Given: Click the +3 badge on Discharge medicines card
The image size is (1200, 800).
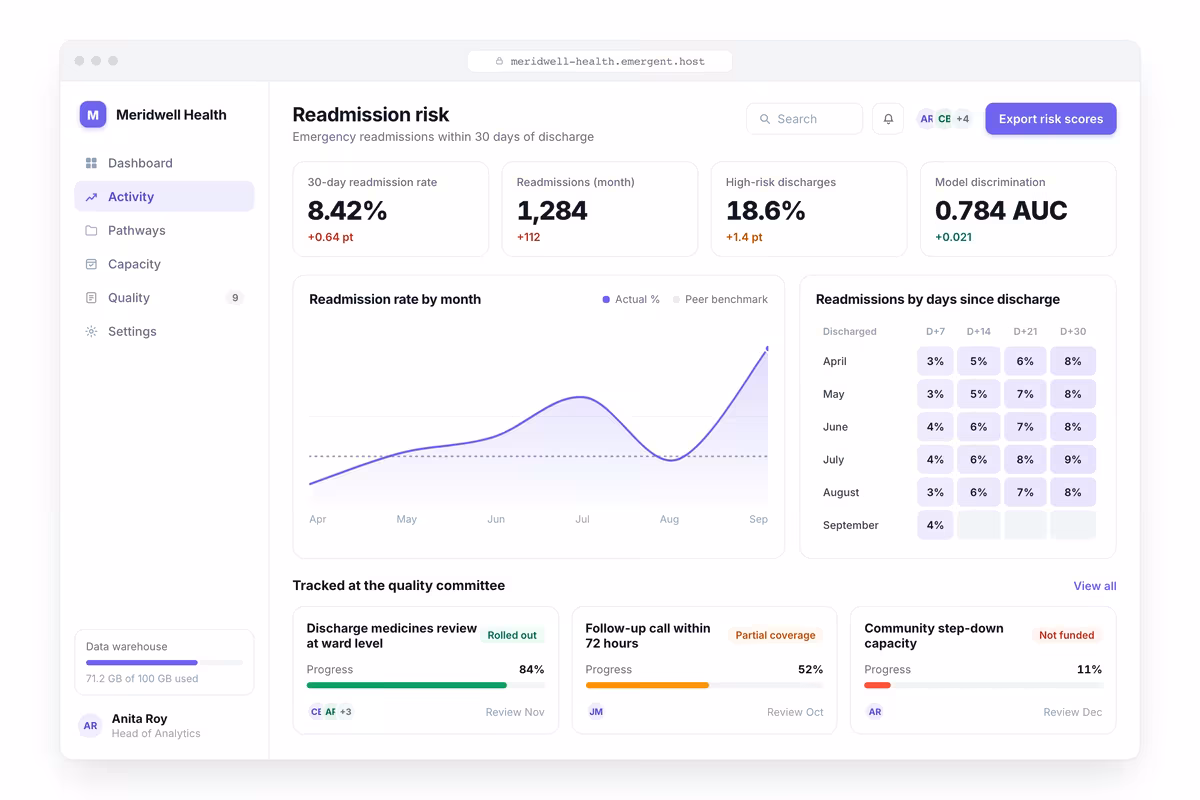Looking at the screenshot, I should coord(346,712).
